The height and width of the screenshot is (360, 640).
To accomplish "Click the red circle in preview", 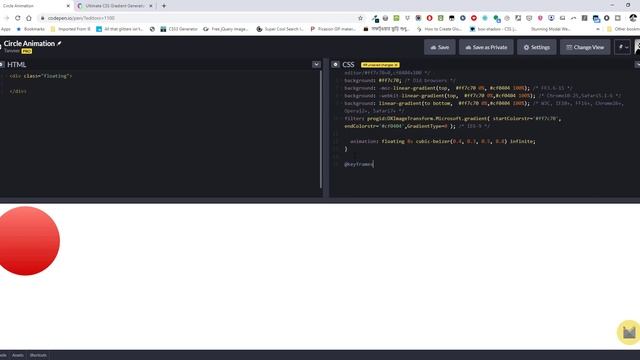I will coord(28,241).
